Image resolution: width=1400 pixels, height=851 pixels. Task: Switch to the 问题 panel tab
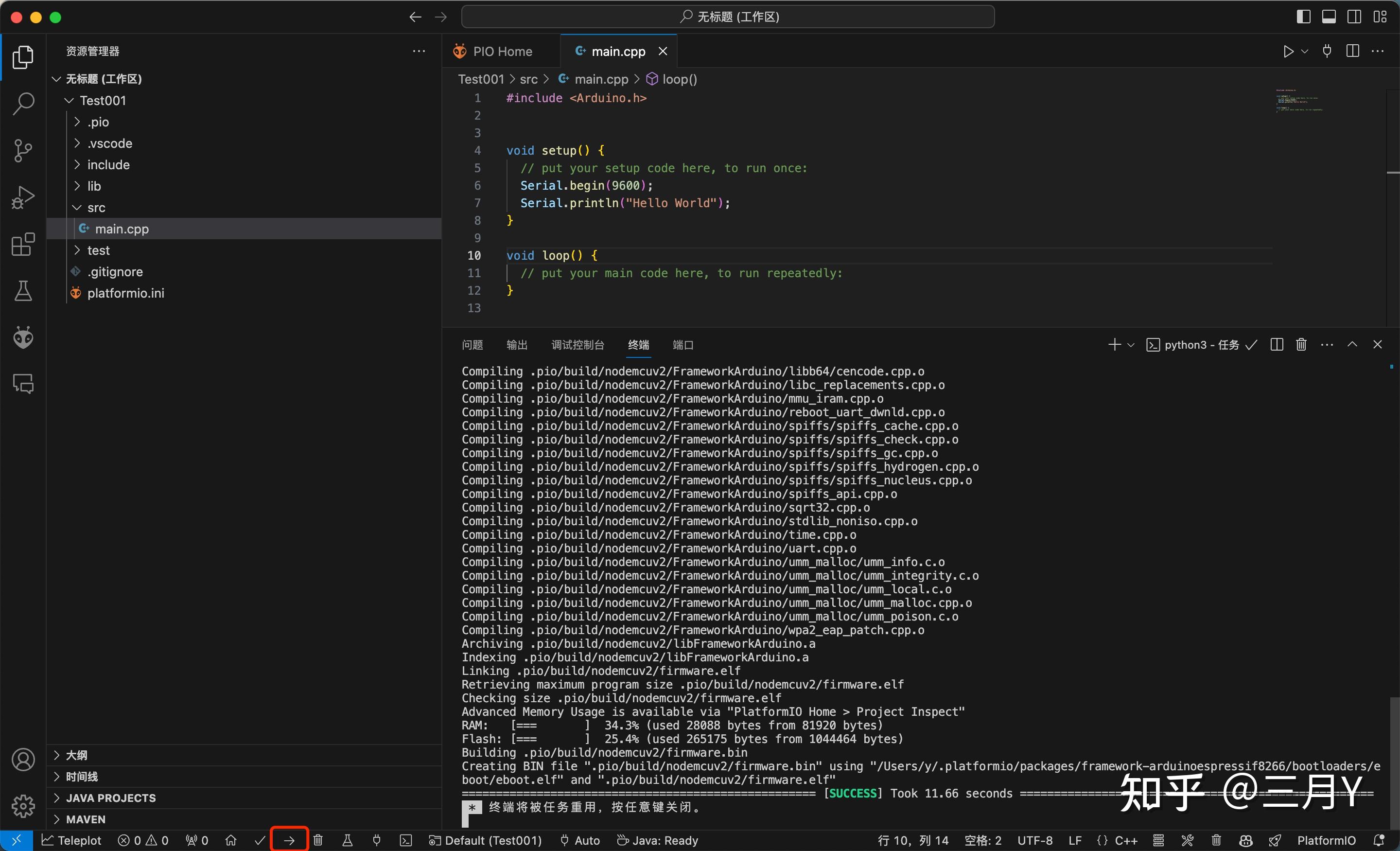tap(472, 344)
